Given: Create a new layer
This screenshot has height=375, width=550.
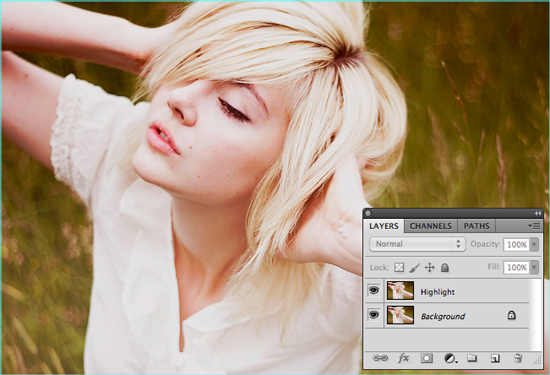Looking at the screenshot, I should tap(495, 358).
